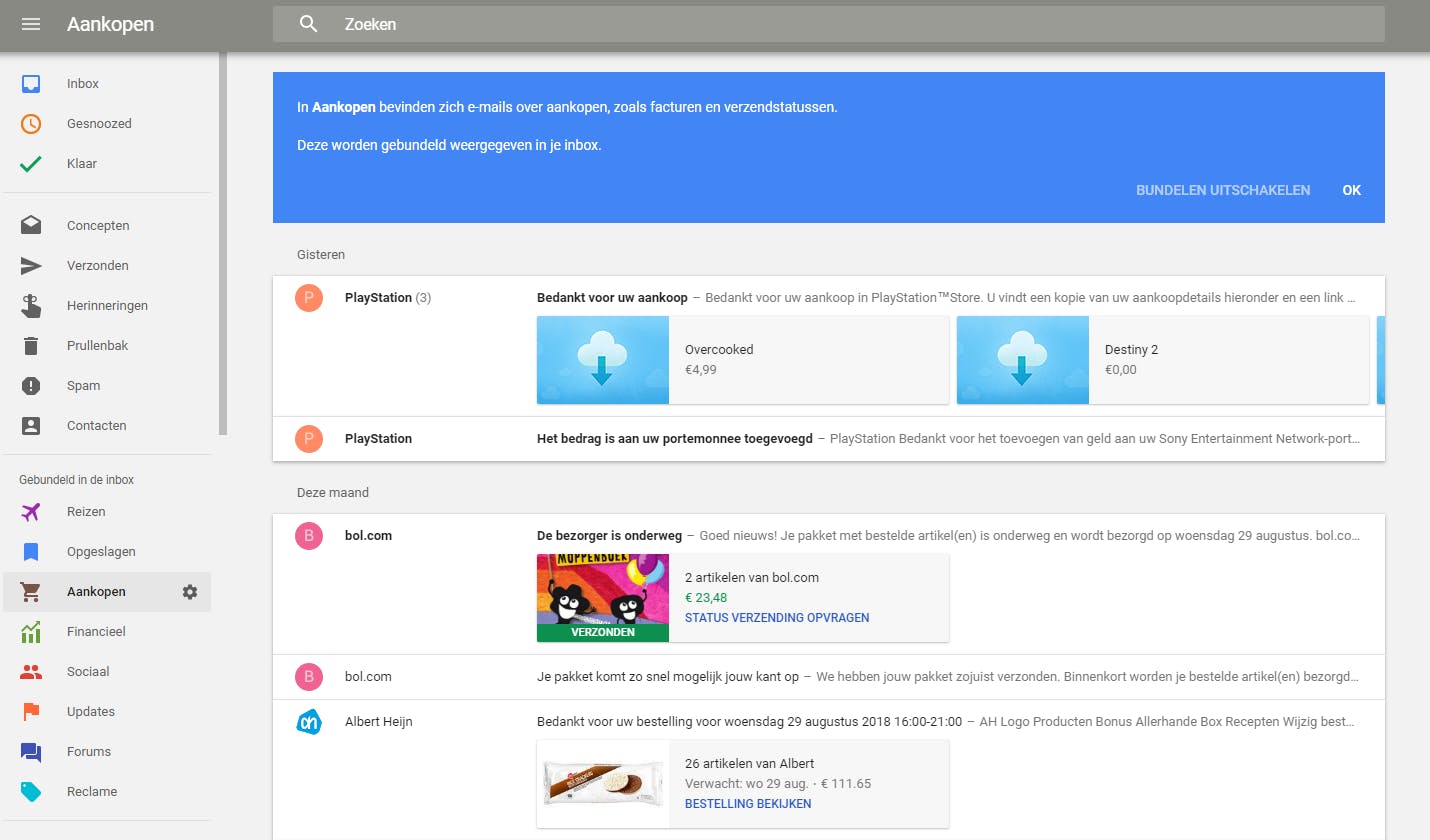Click the search magnifier icon
Screen dimensions: 1430x840
pyautogui.click(x=309, y=24)
